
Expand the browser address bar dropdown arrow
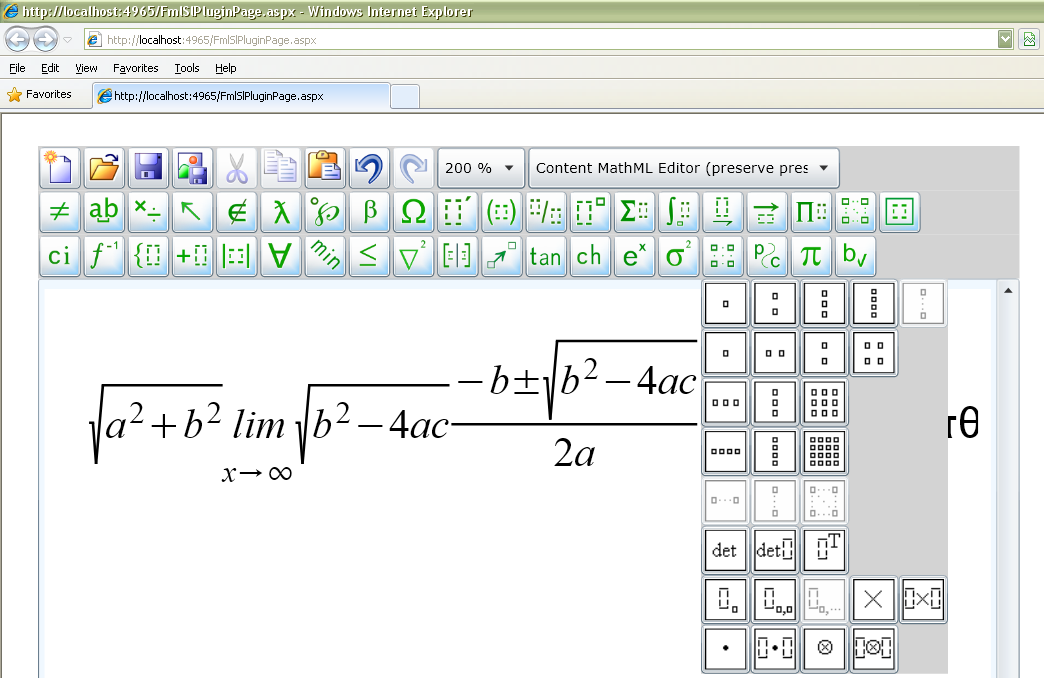click(1005, 39)
